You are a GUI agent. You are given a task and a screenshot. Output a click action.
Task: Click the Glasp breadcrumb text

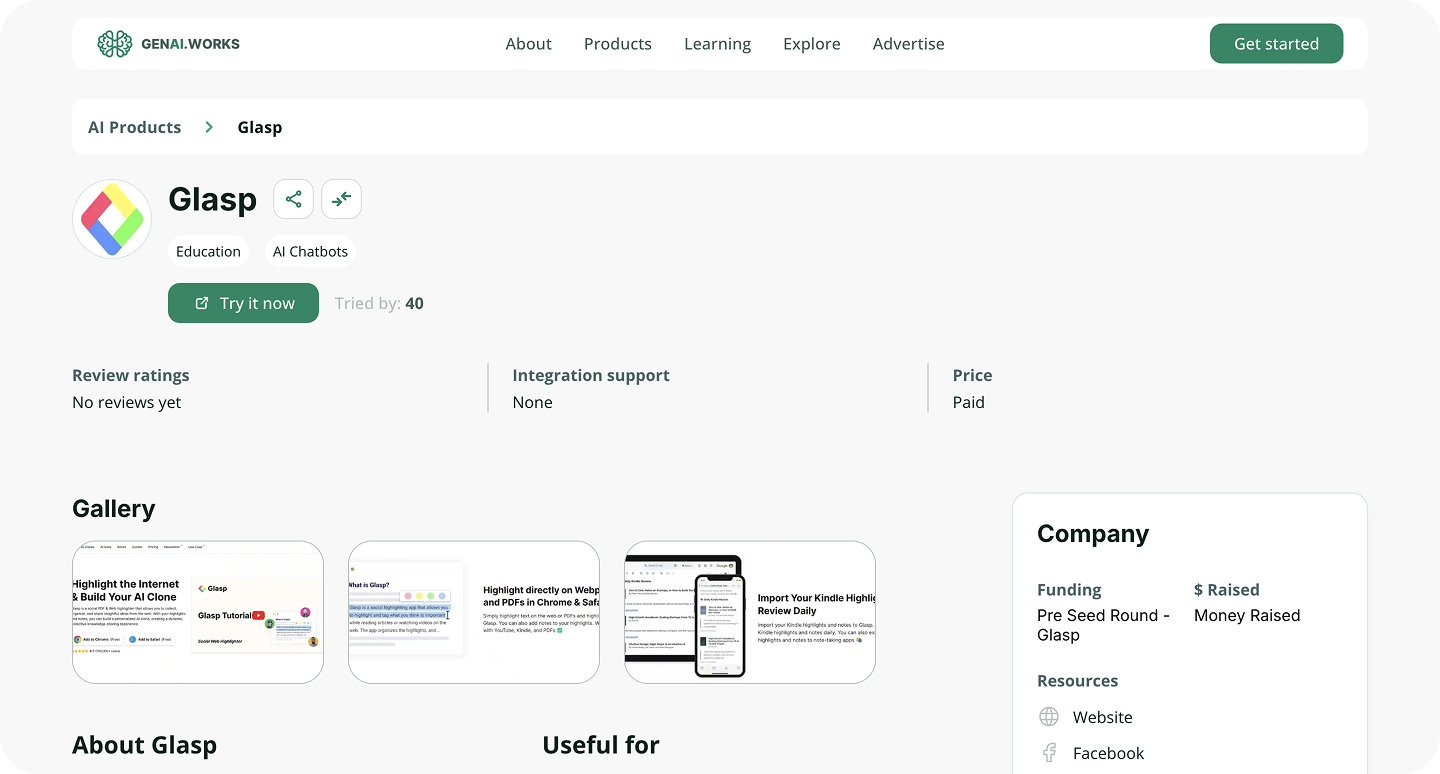(260, 127)
